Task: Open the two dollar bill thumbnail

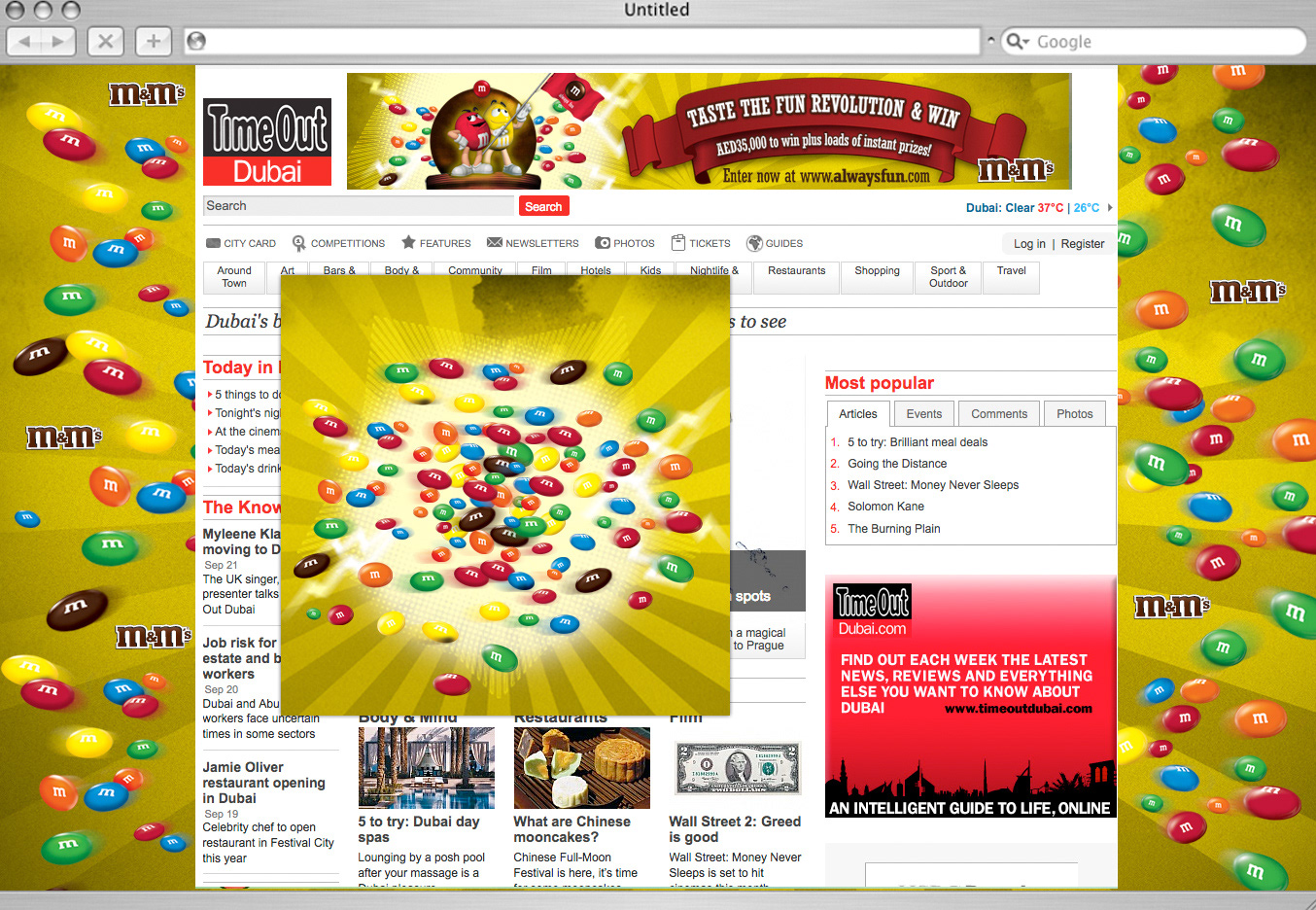Action: click(738, 768)
